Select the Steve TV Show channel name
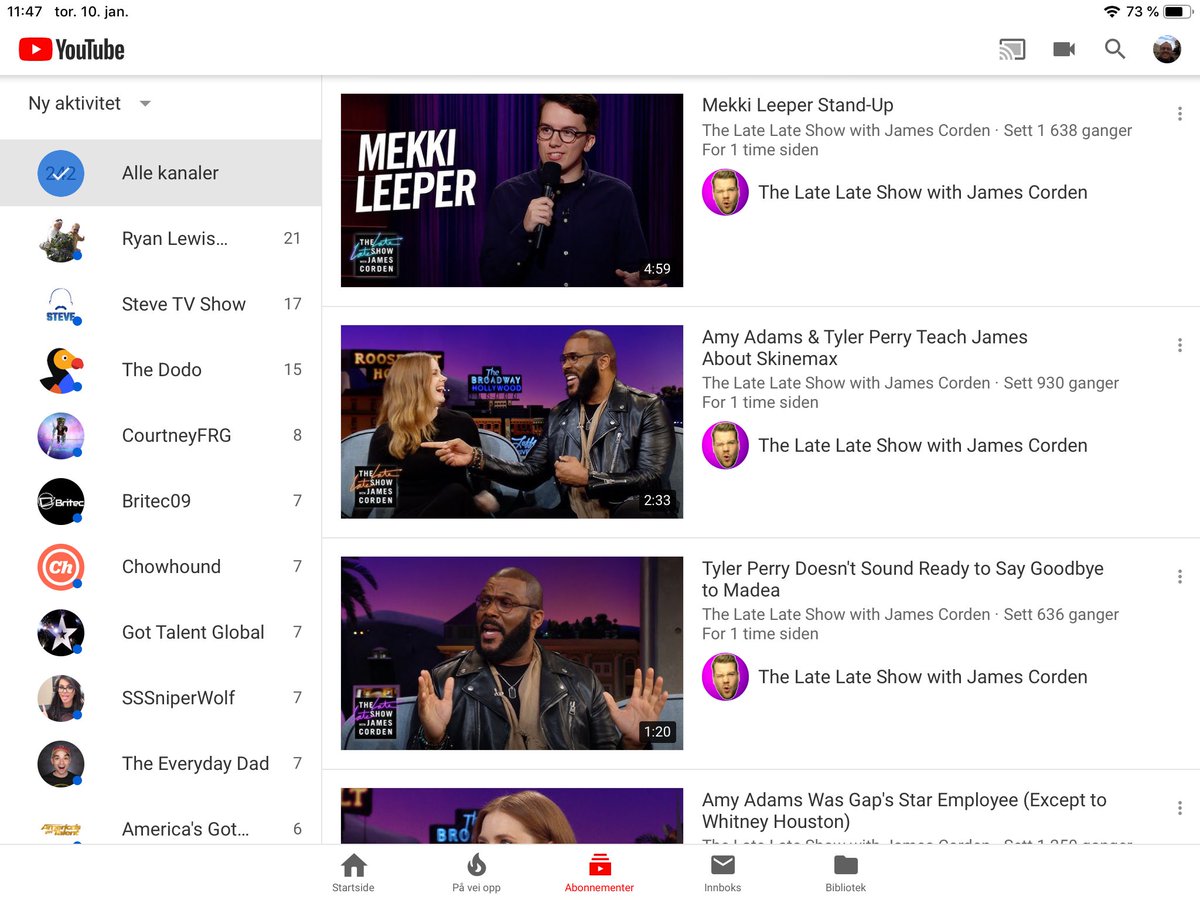The width and height of the screenshot is (1200, 900). pyautogui.click(x=184, y=304)
